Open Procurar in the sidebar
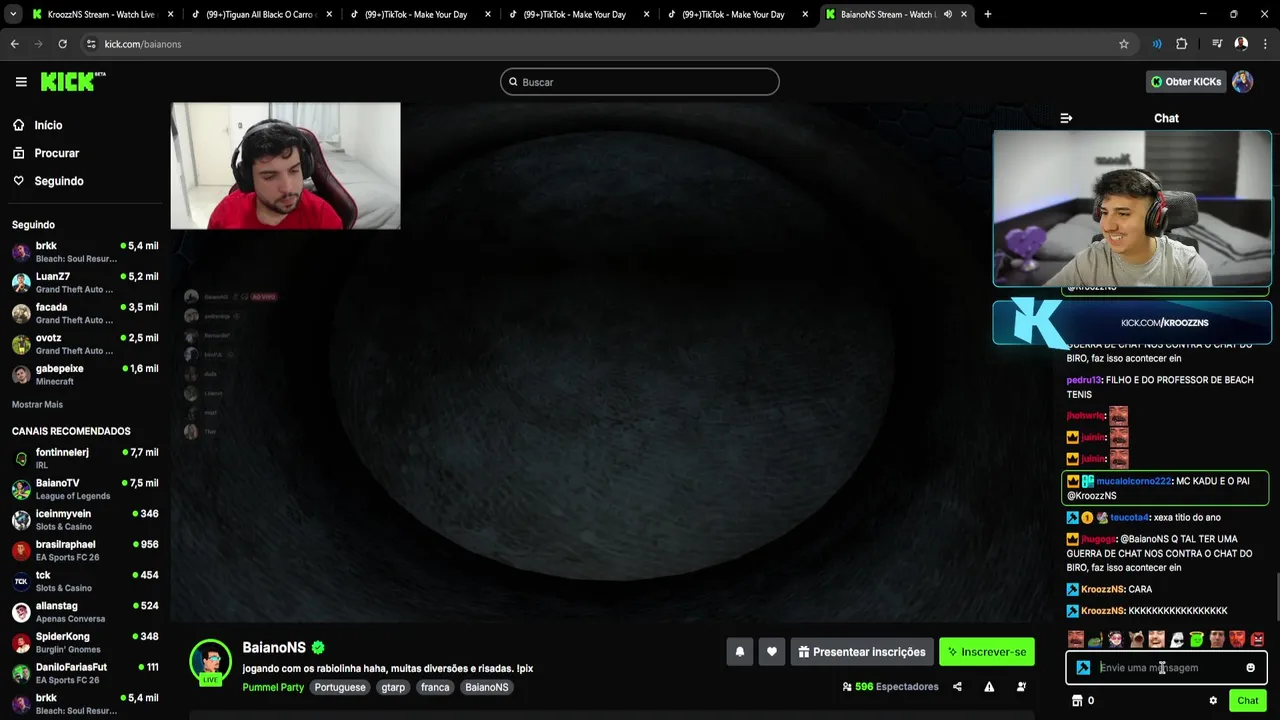The image size is (1280, 720). (x=45, y=153)
